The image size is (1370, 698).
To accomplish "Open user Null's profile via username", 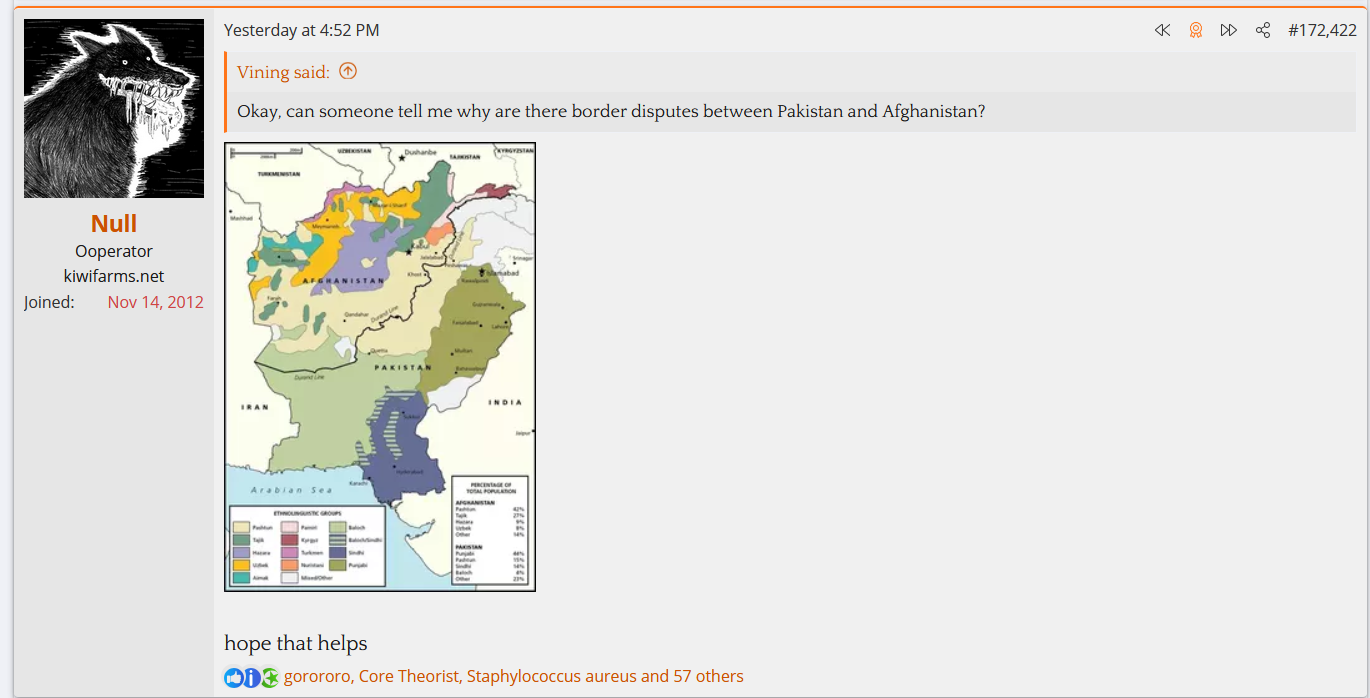I will click(x=114, y=223).
